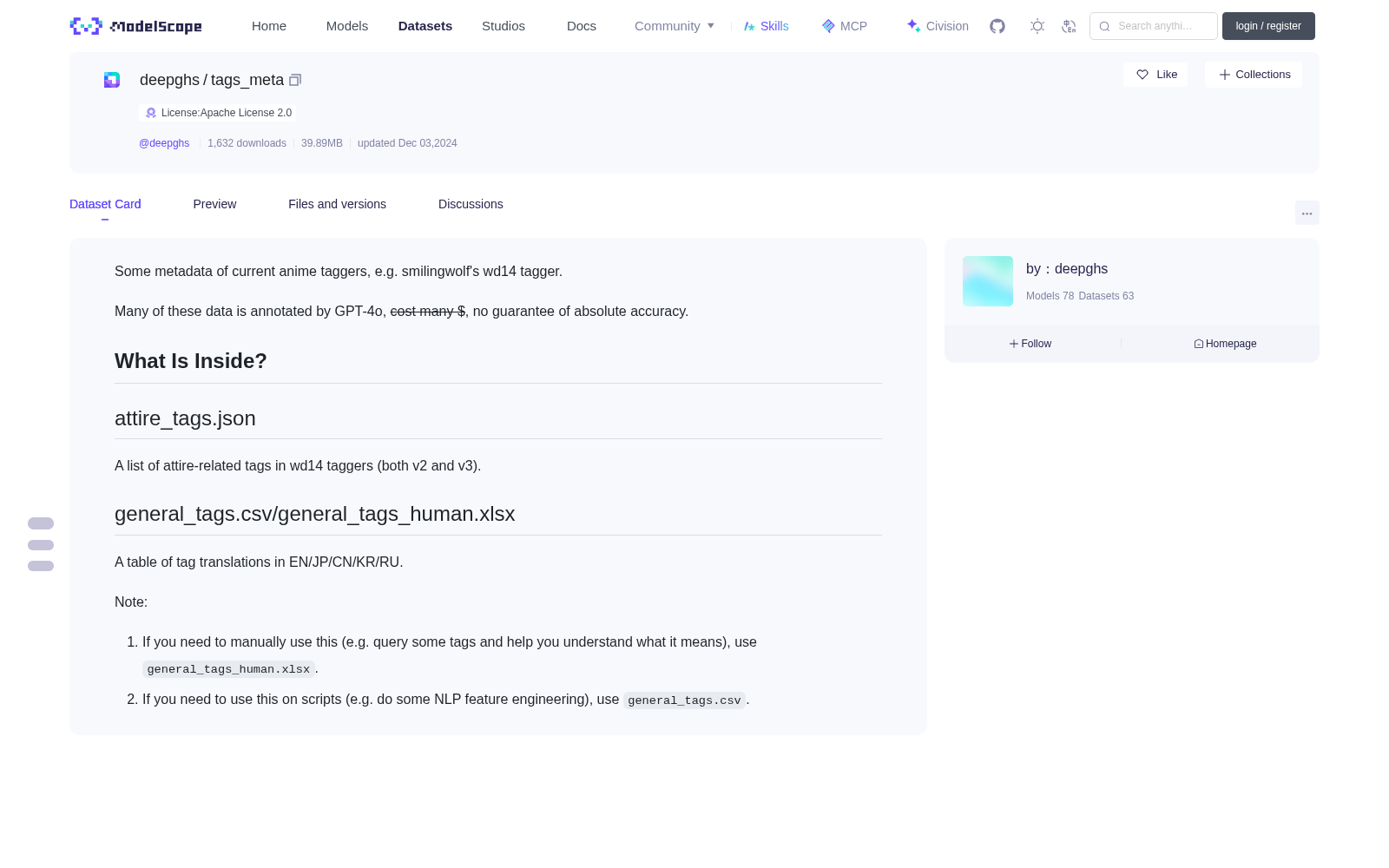Click '39.89MB' size text

coord(322,143)
